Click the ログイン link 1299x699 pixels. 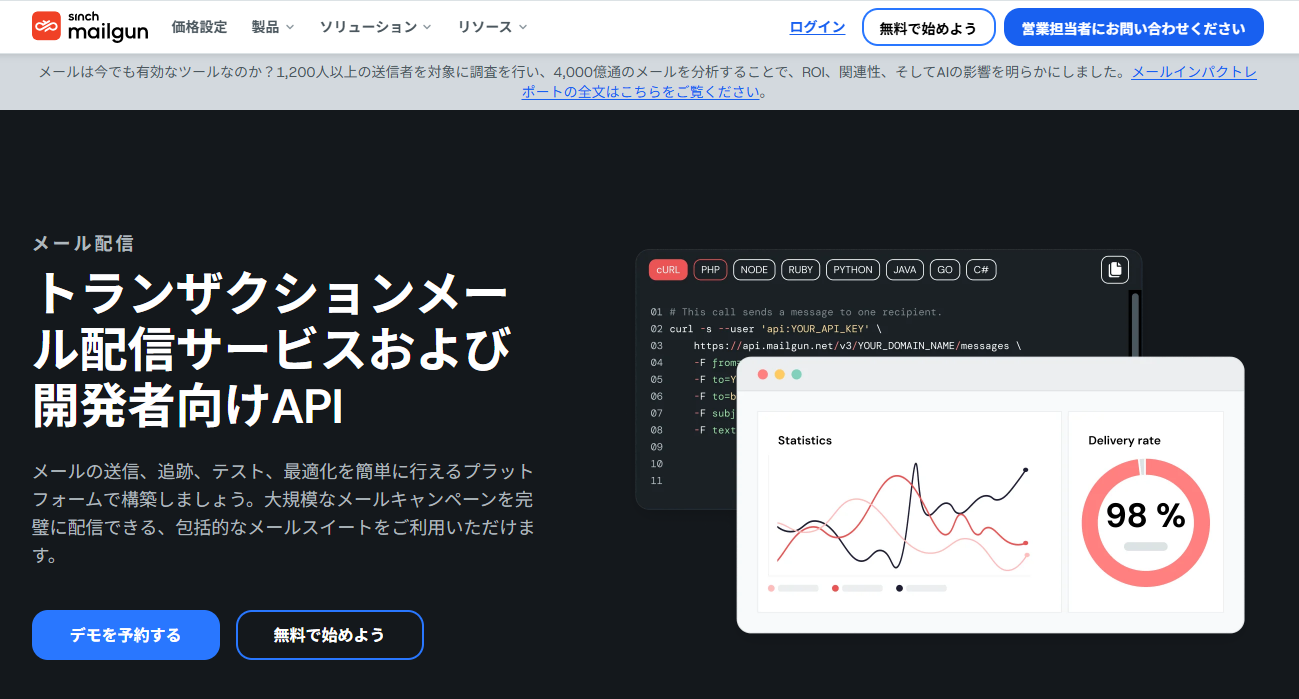pyautogui.click(x=817, y=27)
